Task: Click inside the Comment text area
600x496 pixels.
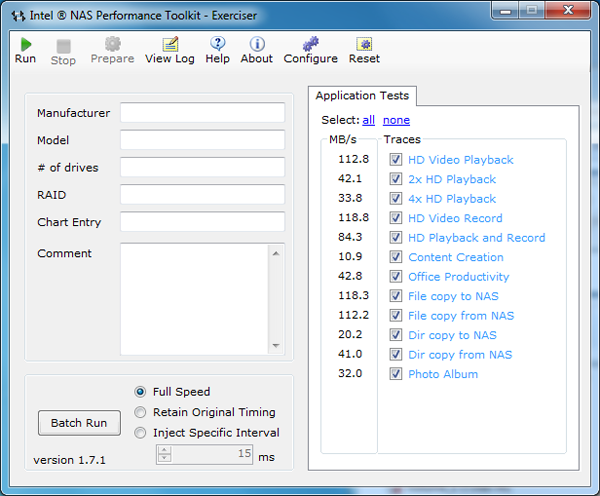Action: [194, 299]
